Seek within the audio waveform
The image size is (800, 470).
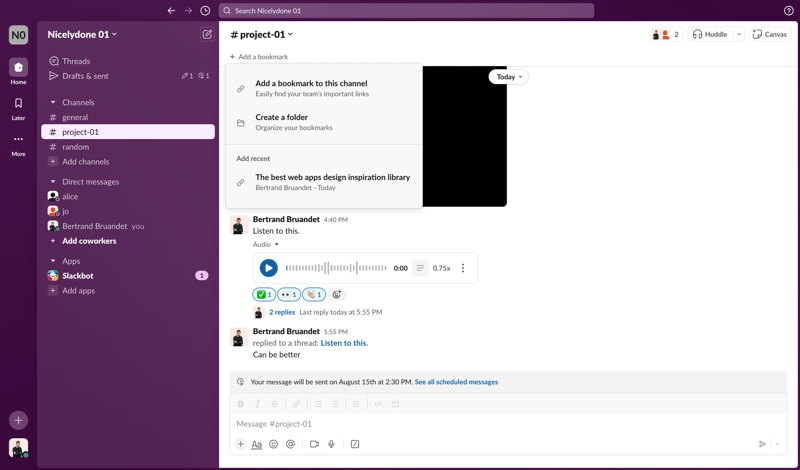point(336,268)
